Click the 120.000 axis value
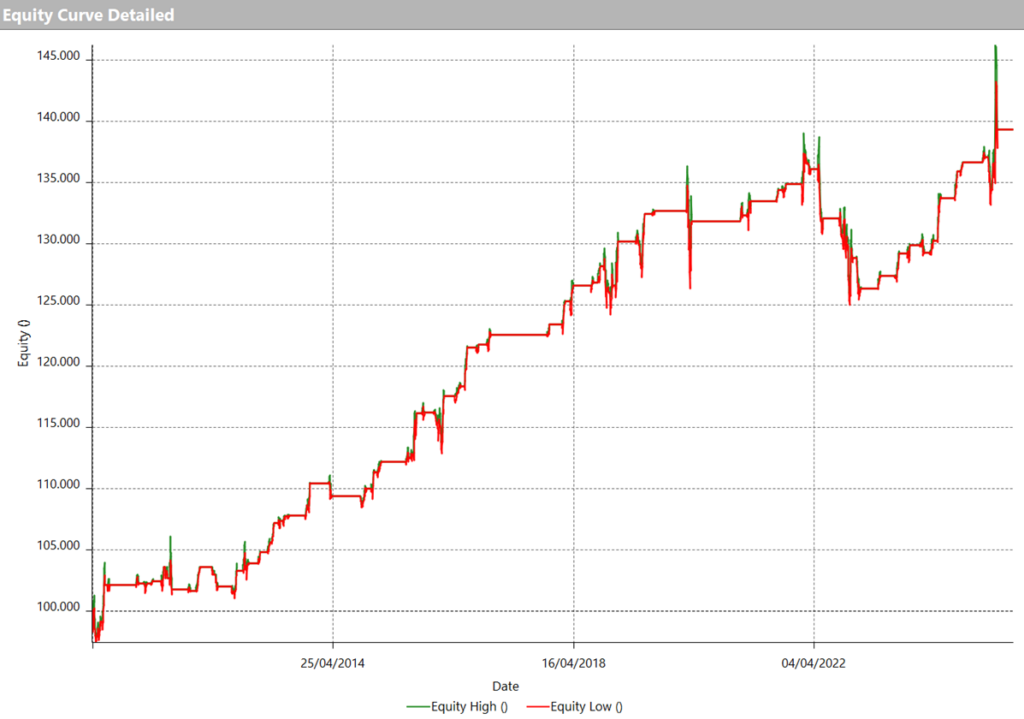Screen dimensions: 1024x719 (58, 362)
